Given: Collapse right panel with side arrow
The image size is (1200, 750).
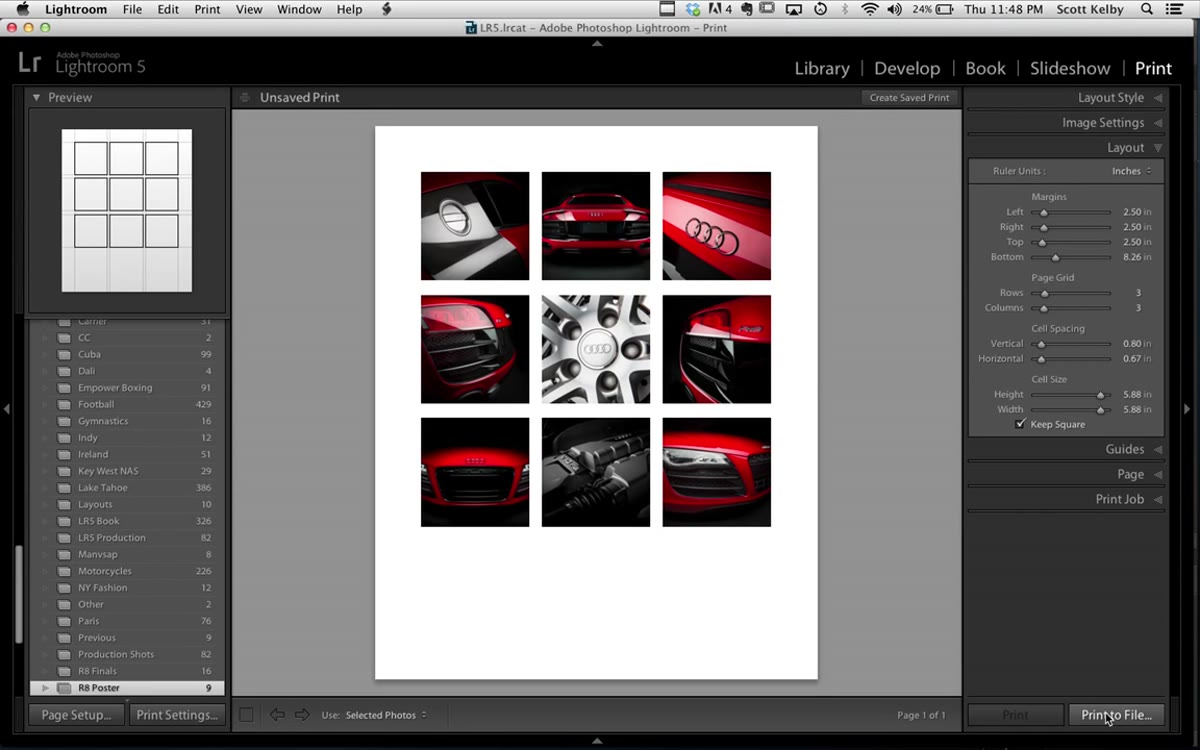Looking at the screenshot, I should pyautogui.click(x=1188, y=409).
